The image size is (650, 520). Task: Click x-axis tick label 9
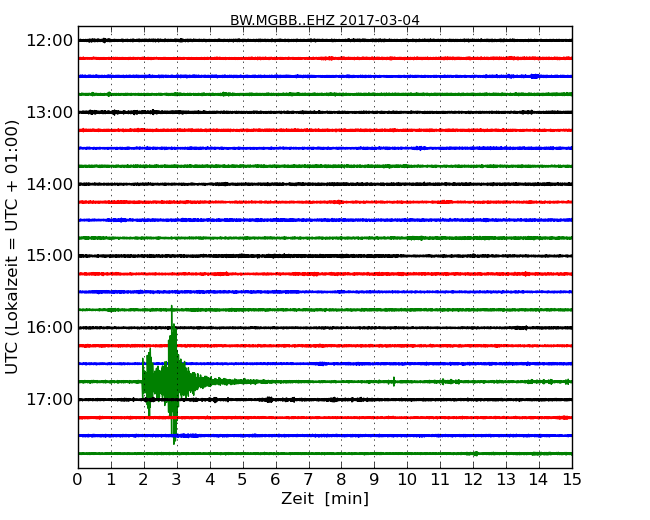374,480
